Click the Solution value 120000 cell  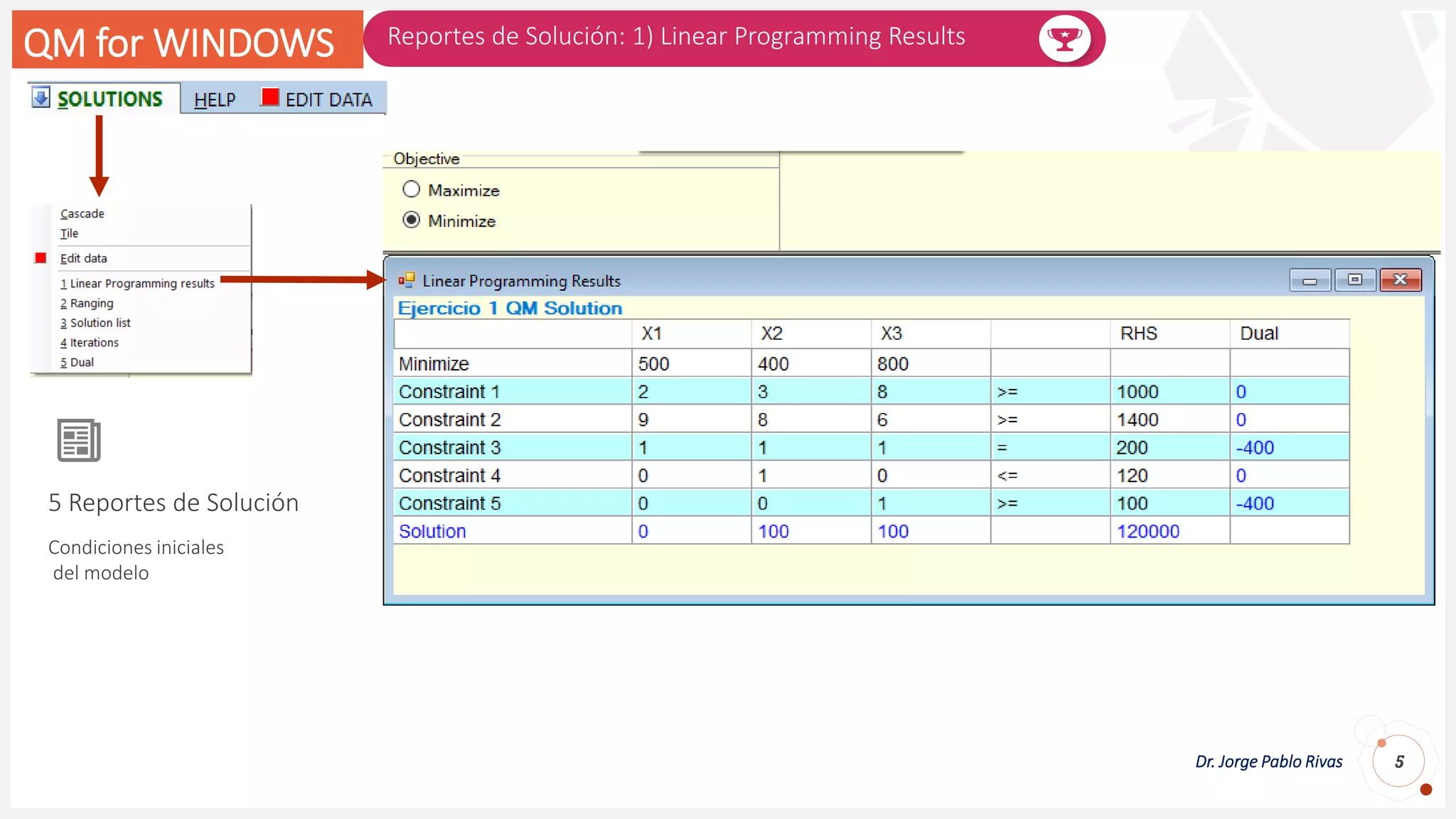coord(1147,531)
